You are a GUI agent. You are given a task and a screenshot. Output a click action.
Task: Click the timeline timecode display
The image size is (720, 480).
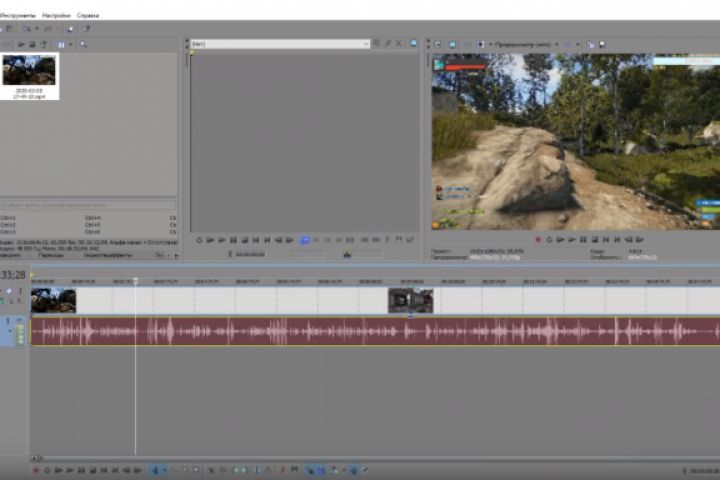pyautogui.click(x=13, y=275)
